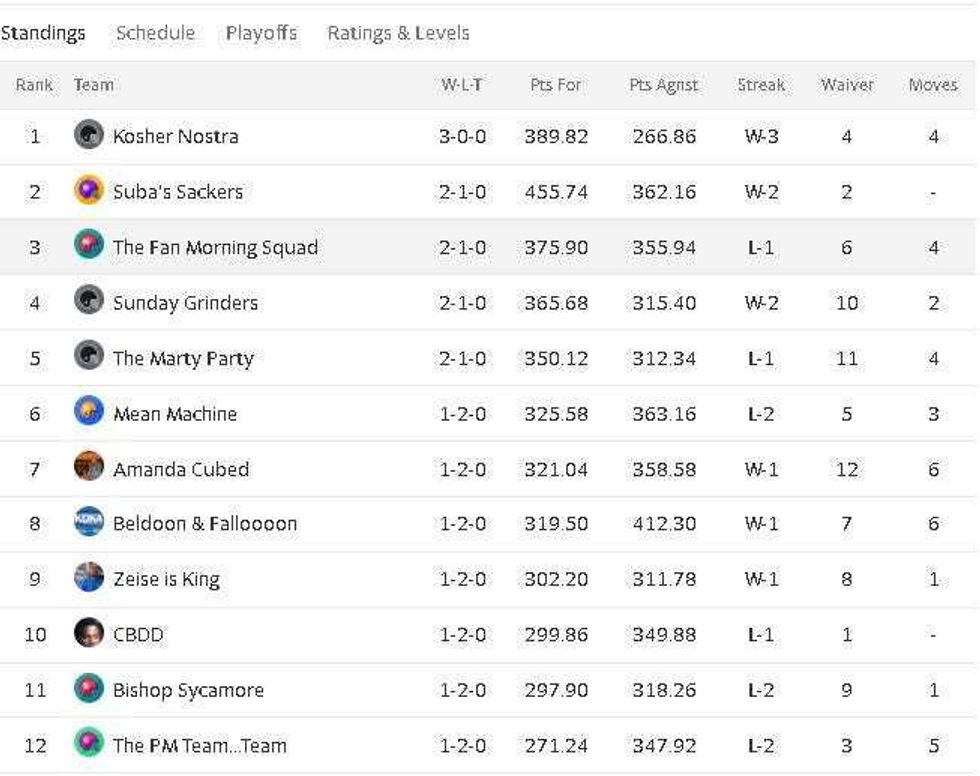Click CBDD team portrait avatar
The height and width of the screenshot is (776, 980).
pos(89,633)
